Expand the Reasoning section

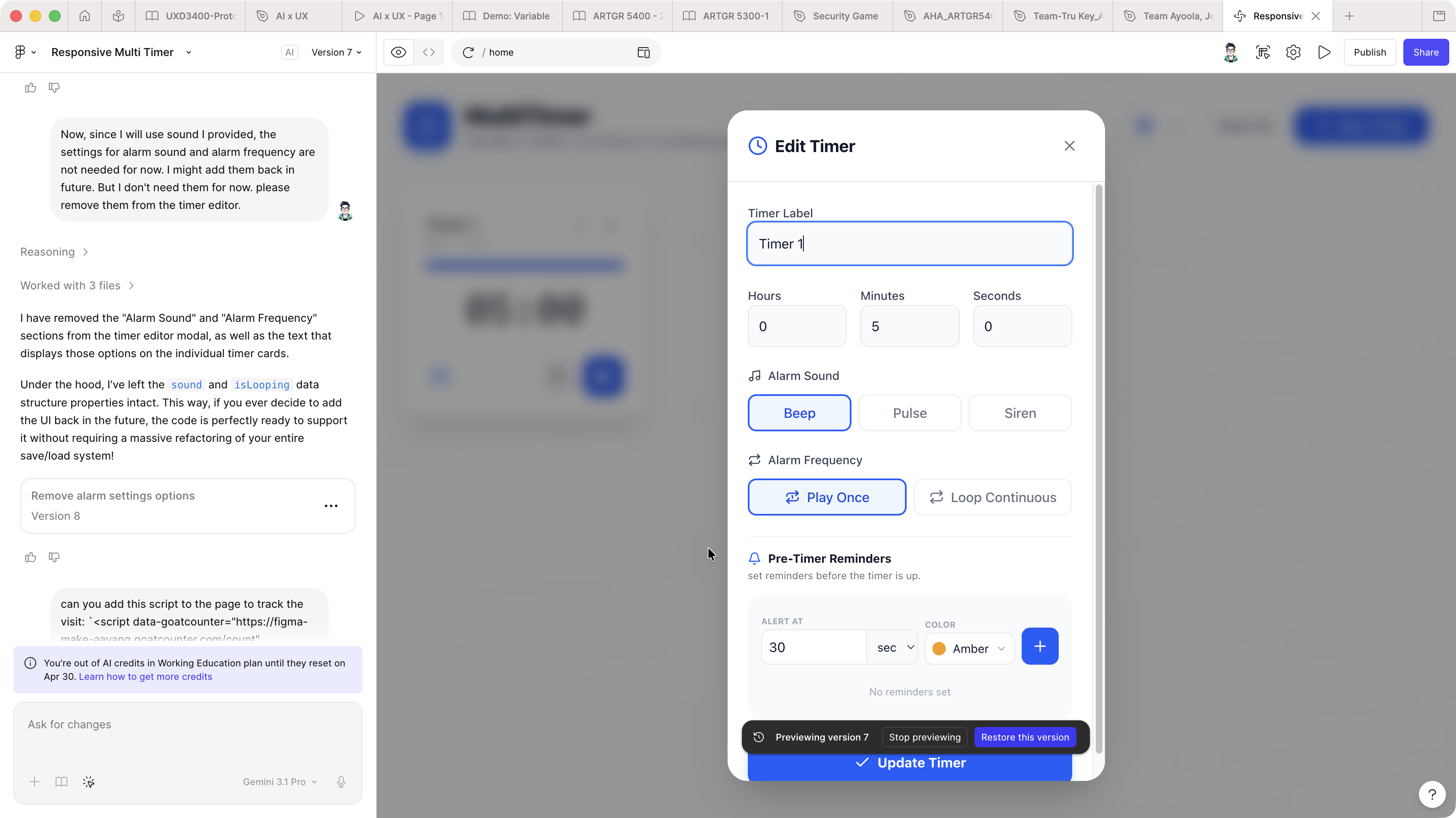click(54, 252)
